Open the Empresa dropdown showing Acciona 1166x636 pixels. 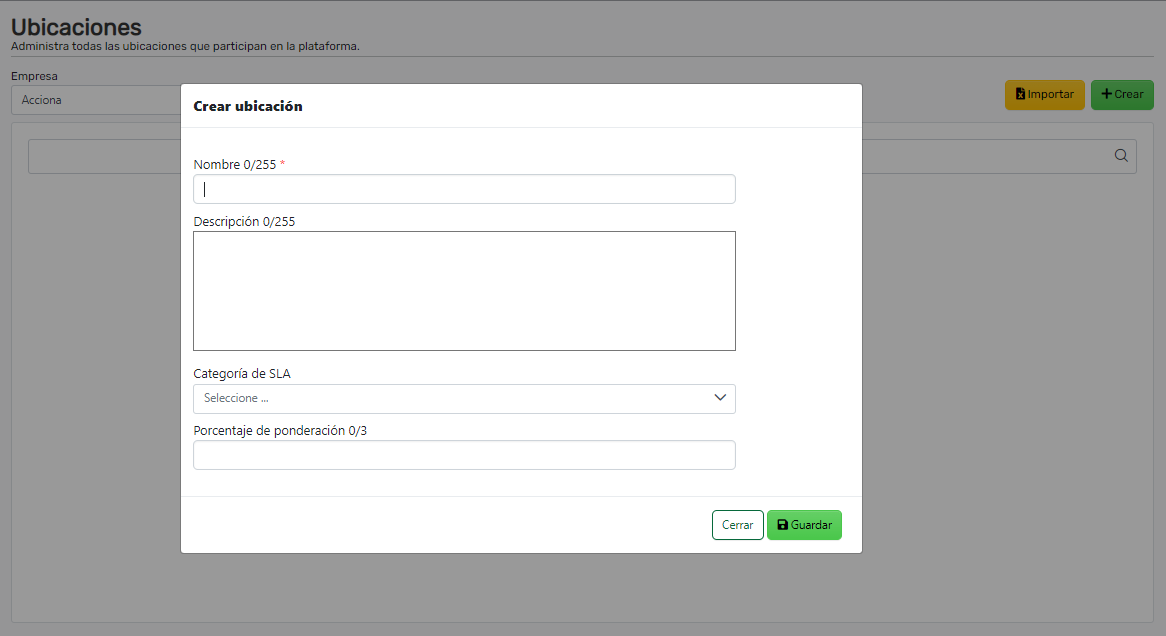[x=95, y=100]
